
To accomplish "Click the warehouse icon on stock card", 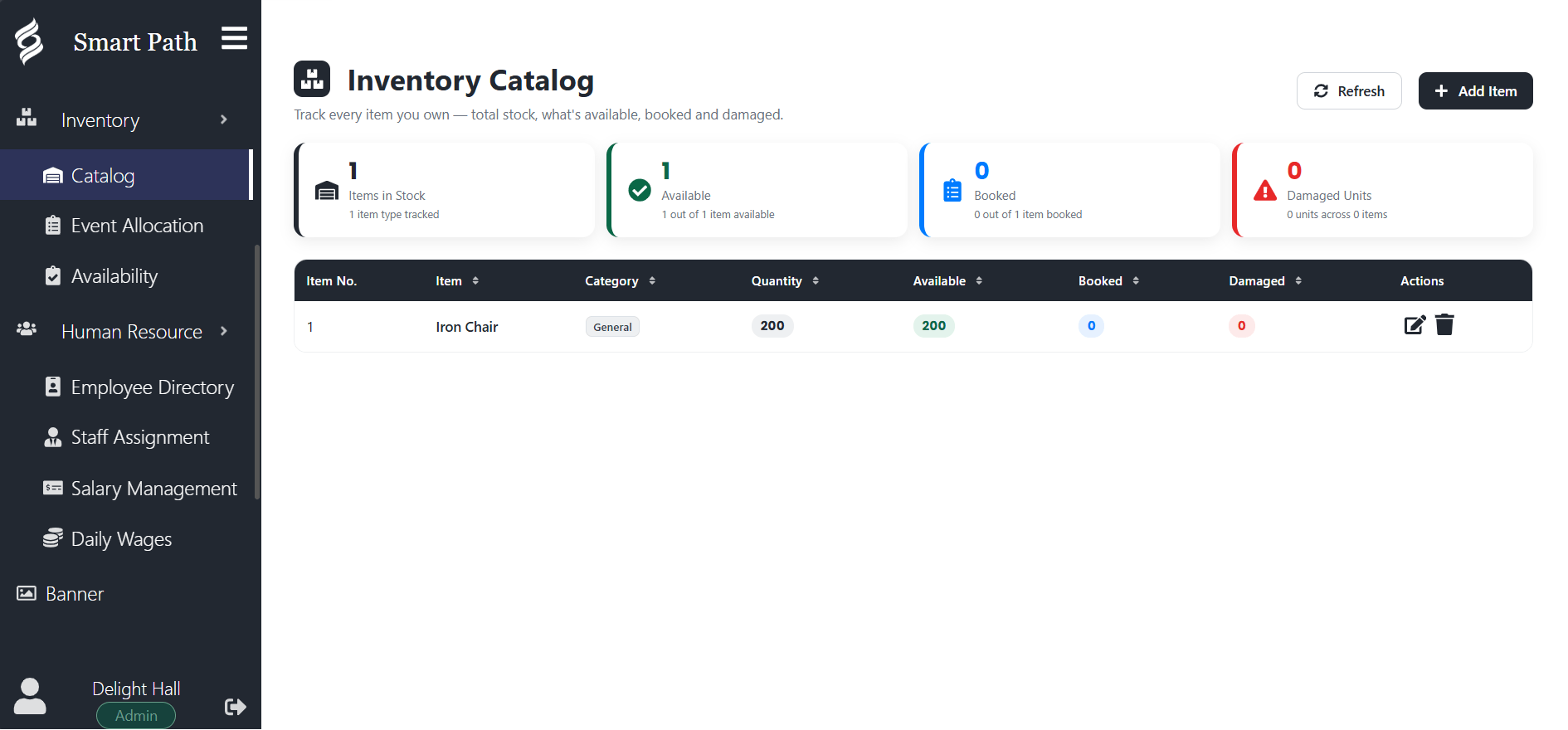I will point(327,191).
